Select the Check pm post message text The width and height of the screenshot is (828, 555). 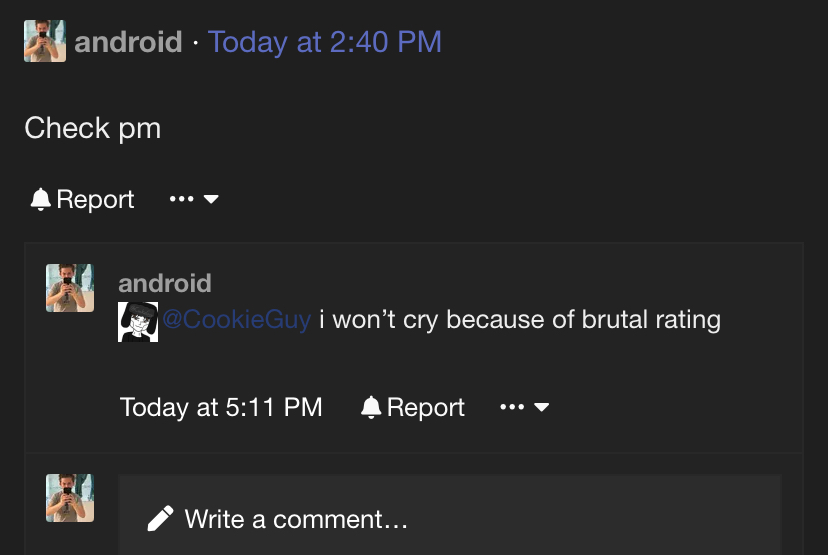click(x=92, y=128)
